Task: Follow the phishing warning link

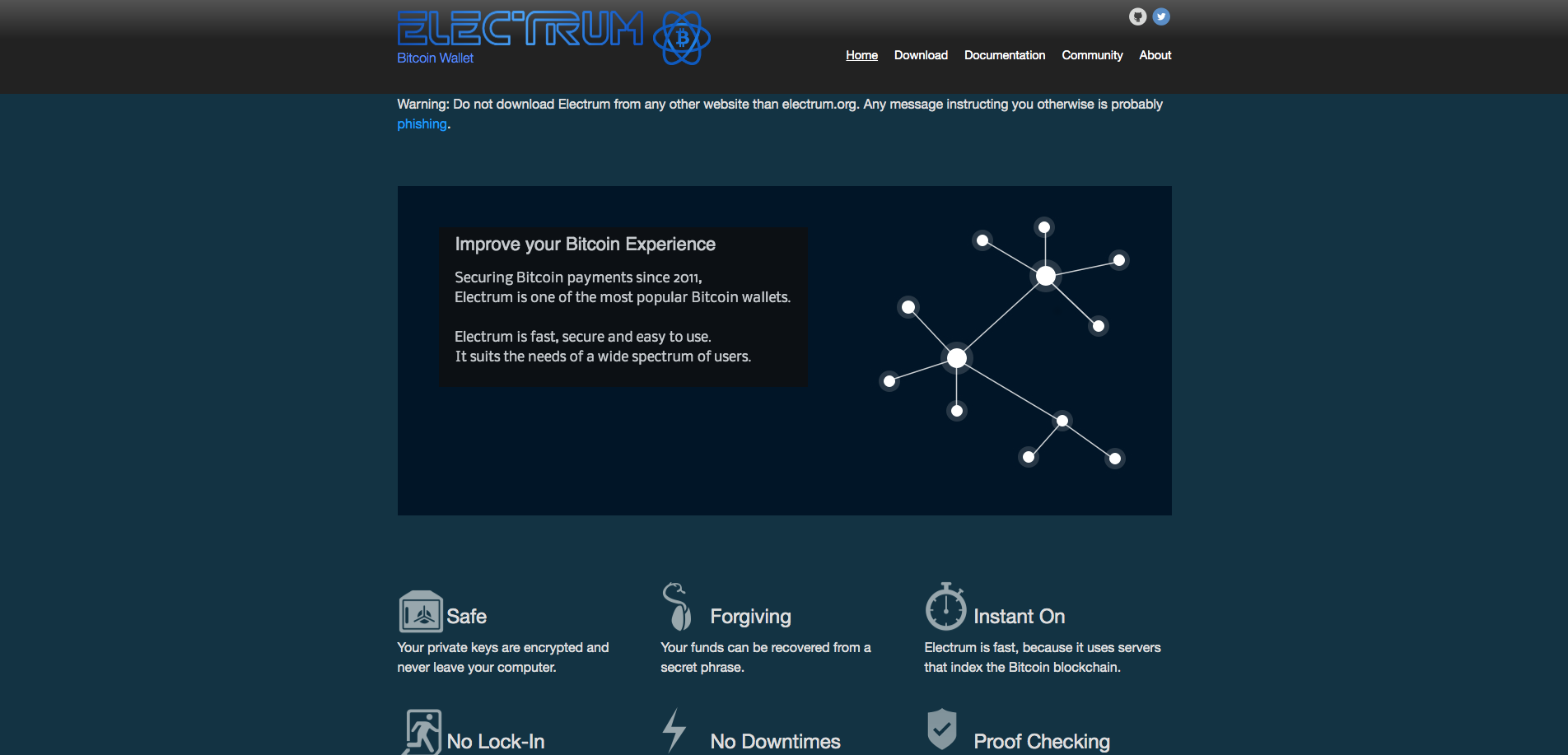Action: 422,124
